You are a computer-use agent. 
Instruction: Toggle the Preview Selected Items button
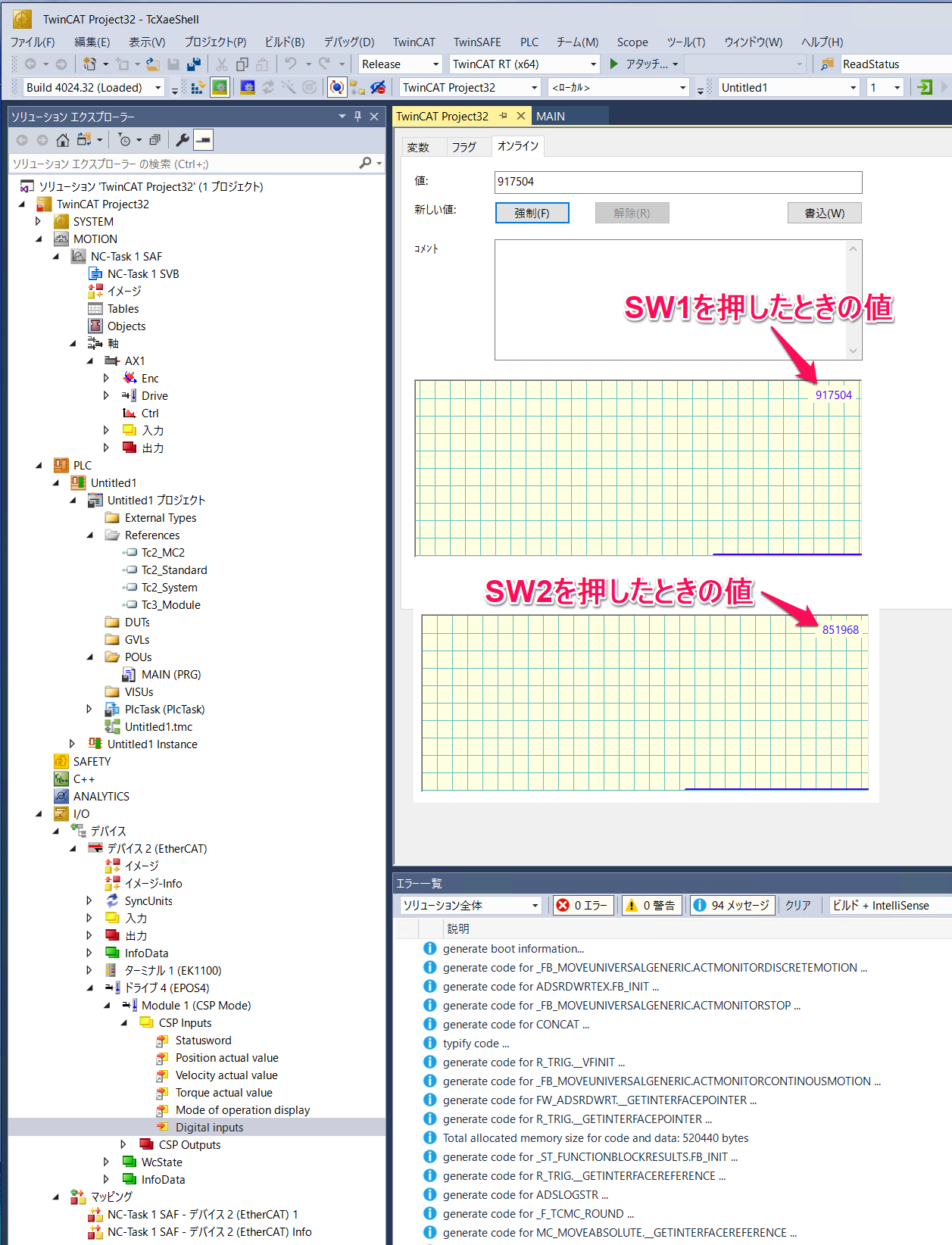[x=203, y=140]
